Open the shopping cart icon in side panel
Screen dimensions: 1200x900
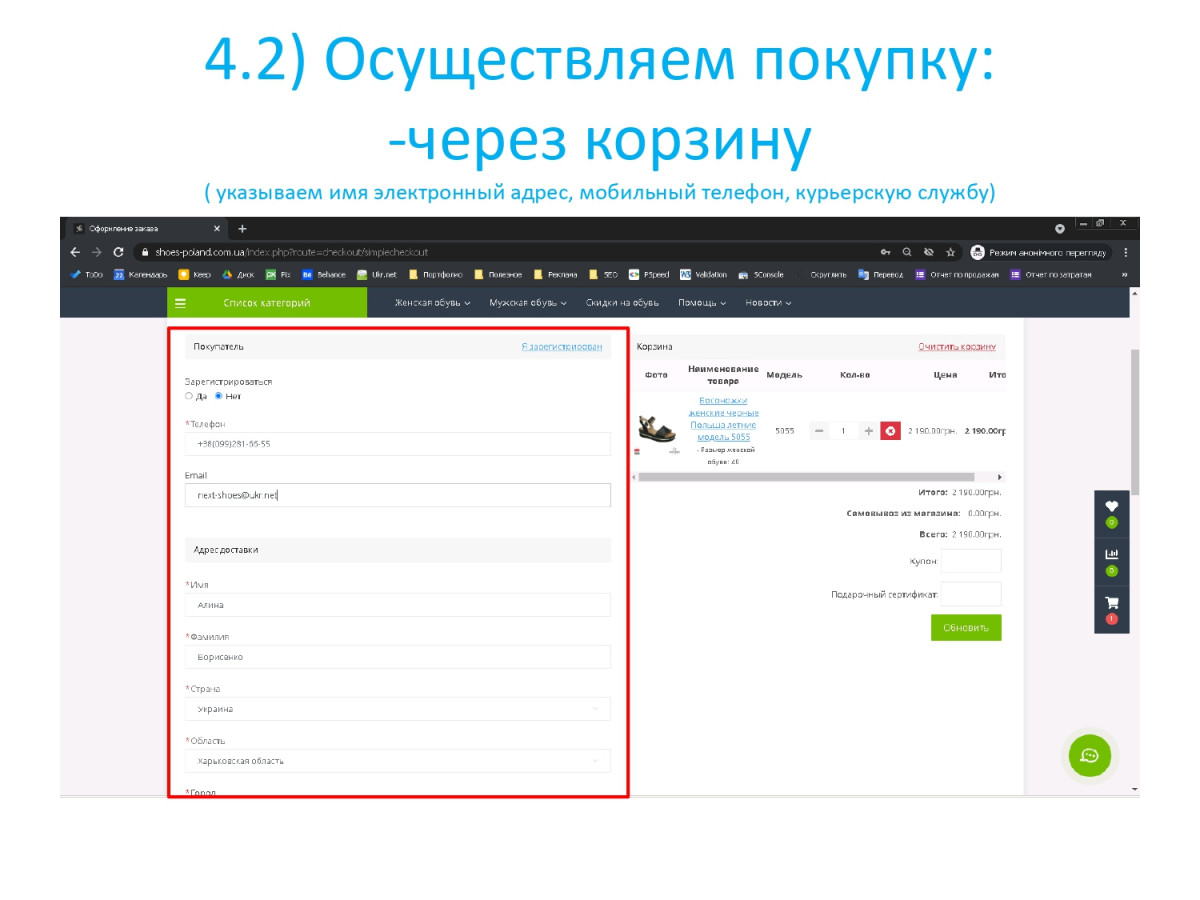pyautogui.click(x=1111, y=604)
